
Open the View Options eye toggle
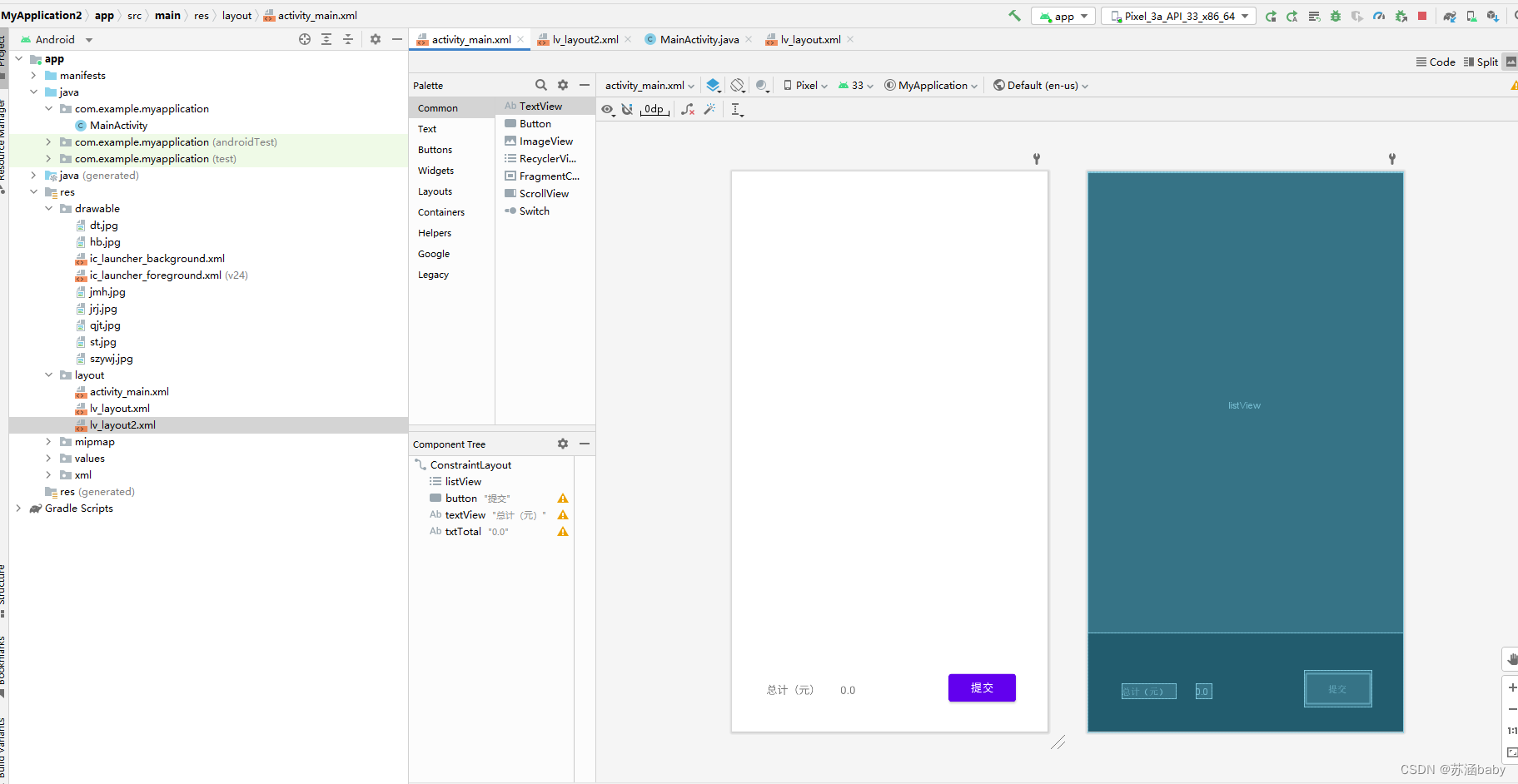(x=608, y=109)
